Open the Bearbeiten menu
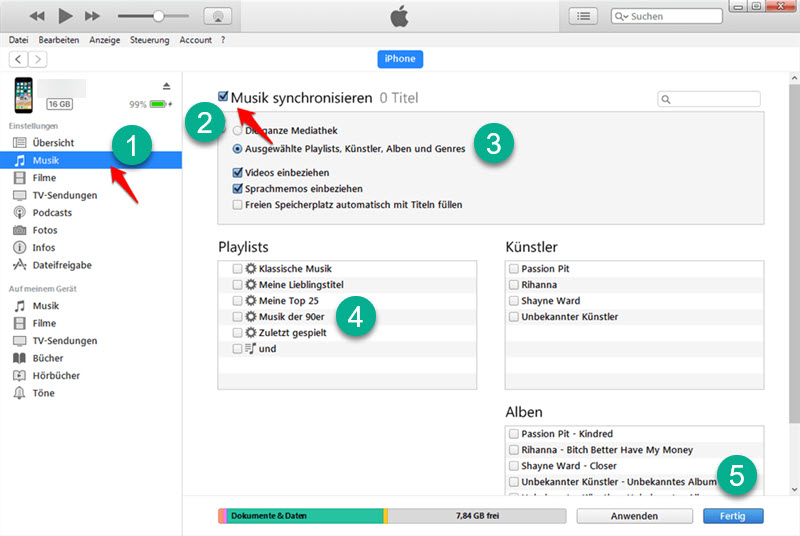Image resolution: width=800 pixels, height=536 pixels. (59, 40)
